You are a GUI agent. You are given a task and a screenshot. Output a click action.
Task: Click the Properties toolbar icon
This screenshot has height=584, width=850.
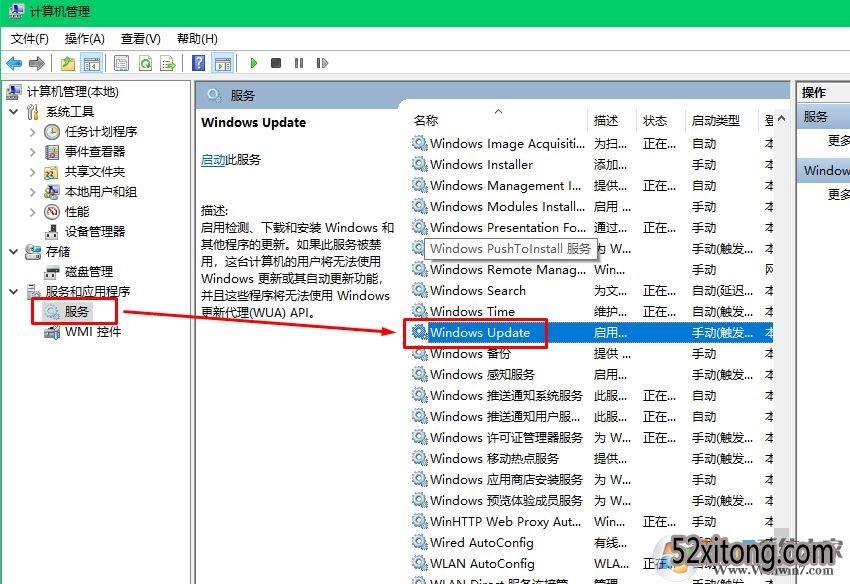click(121, 63)
